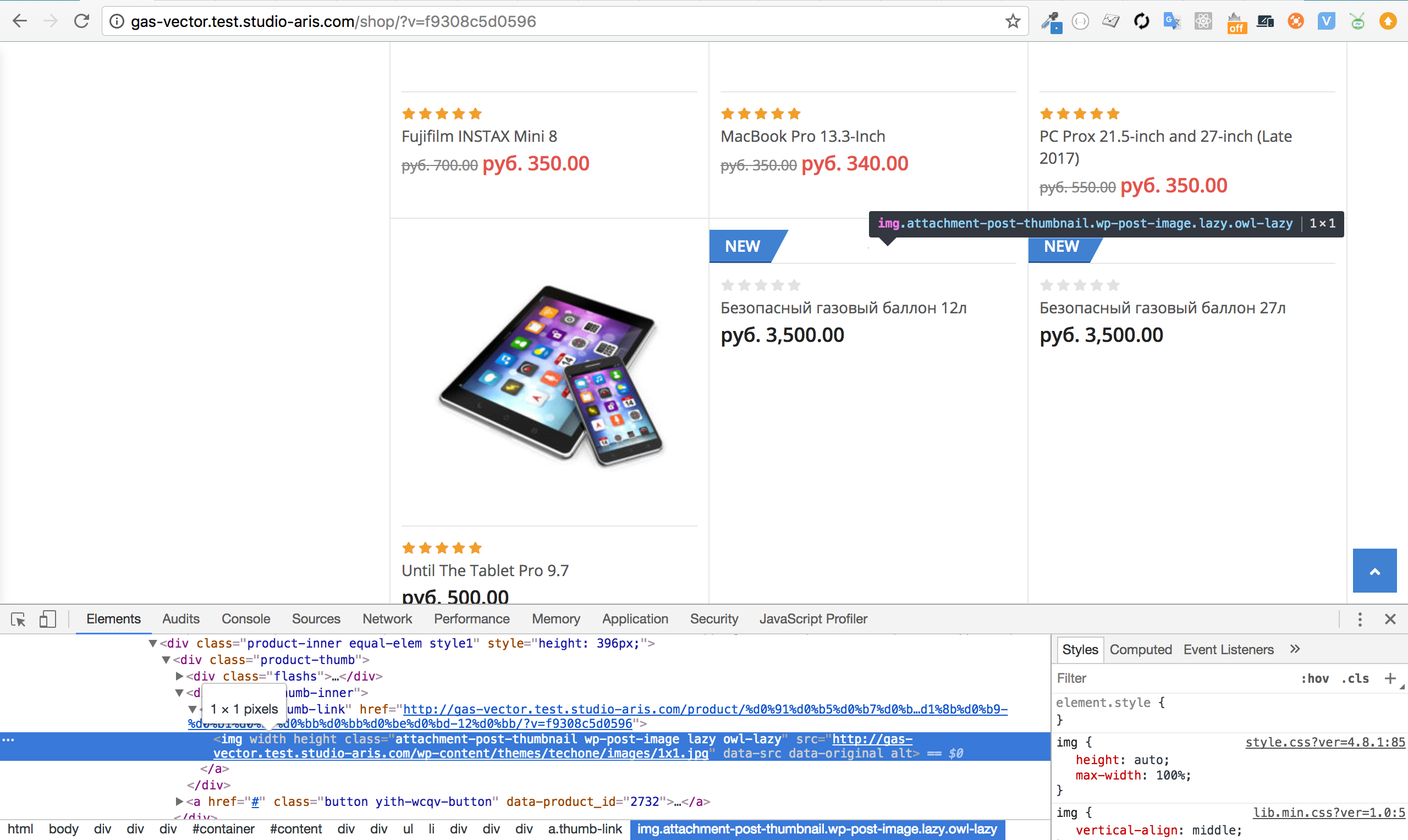Click the orange 'off' extension icon

click(1235, 23)
